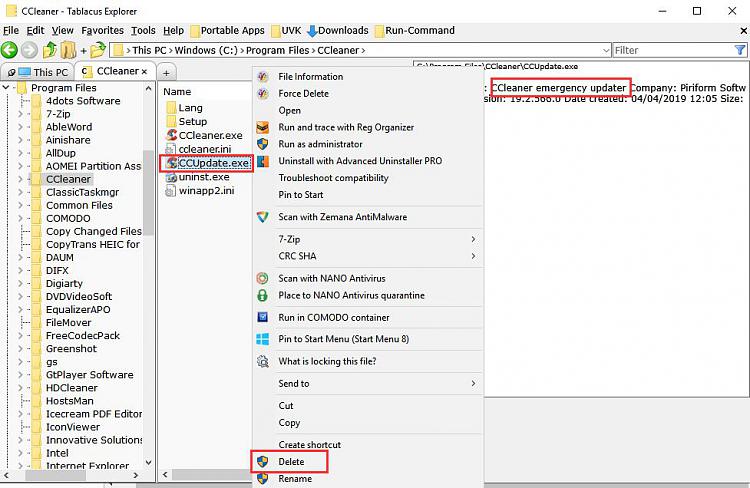Click the Rename shield icon
The height and width of the screenshot is (488, 750).
pyautogui.click(x=263, y=478)
